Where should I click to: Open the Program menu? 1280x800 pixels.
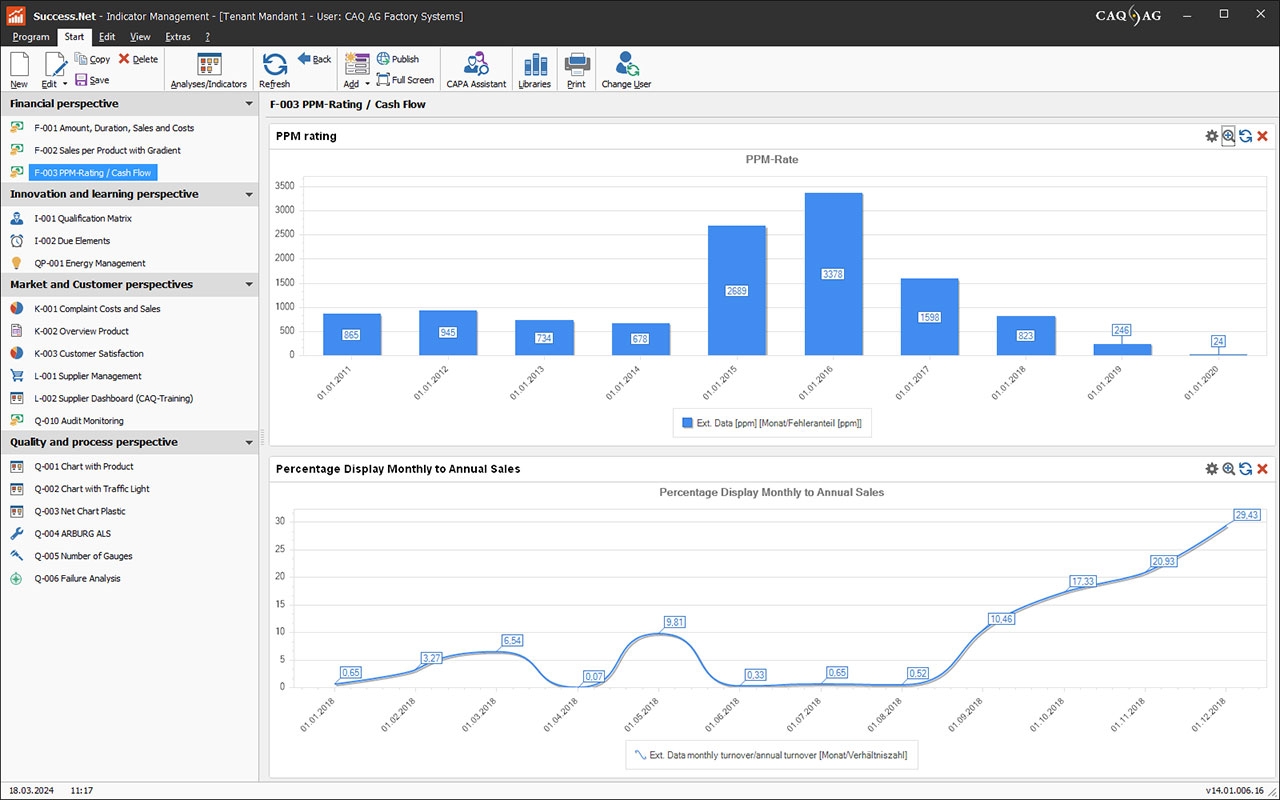tap(31, 37)
